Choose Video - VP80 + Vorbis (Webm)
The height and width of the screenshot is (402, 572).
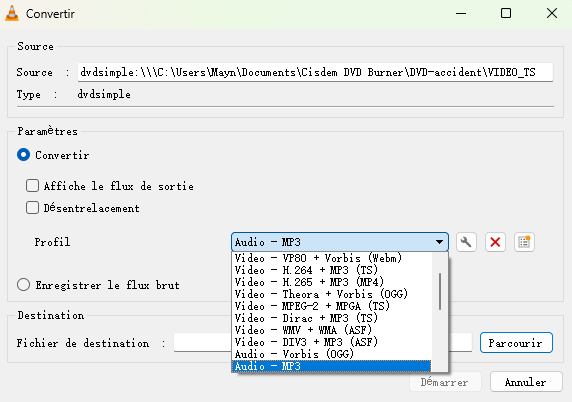[x=331, y=258]
